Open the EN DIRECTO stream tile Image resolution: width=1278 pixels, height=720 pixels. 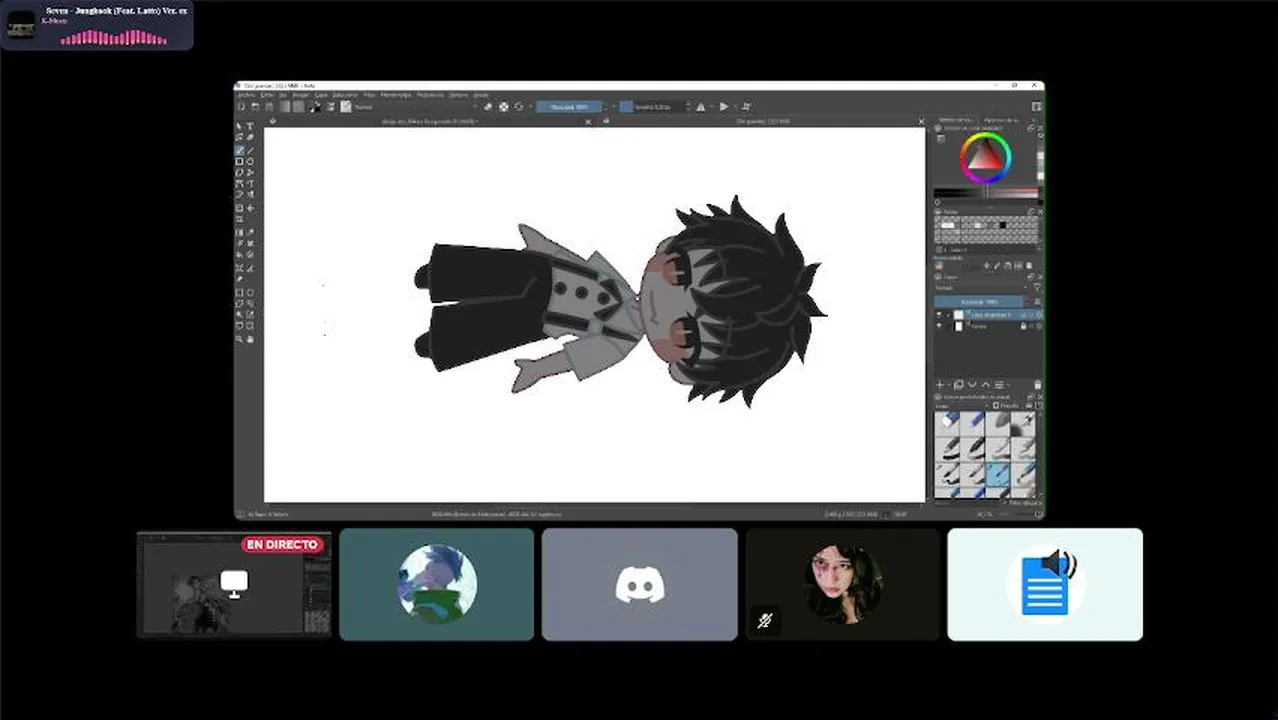(x=234, y=584)
